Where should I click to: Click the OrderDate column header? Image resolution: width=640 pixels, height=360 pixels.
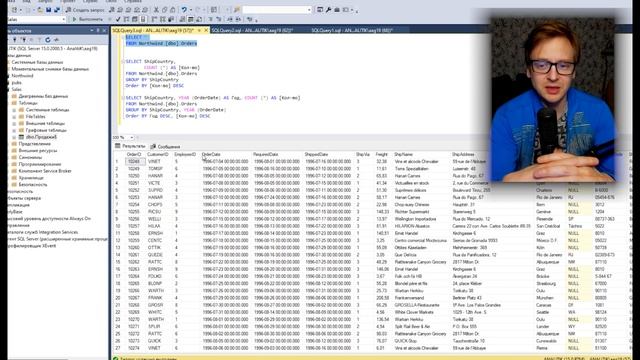pyautogui.click(x=211, y=155)
